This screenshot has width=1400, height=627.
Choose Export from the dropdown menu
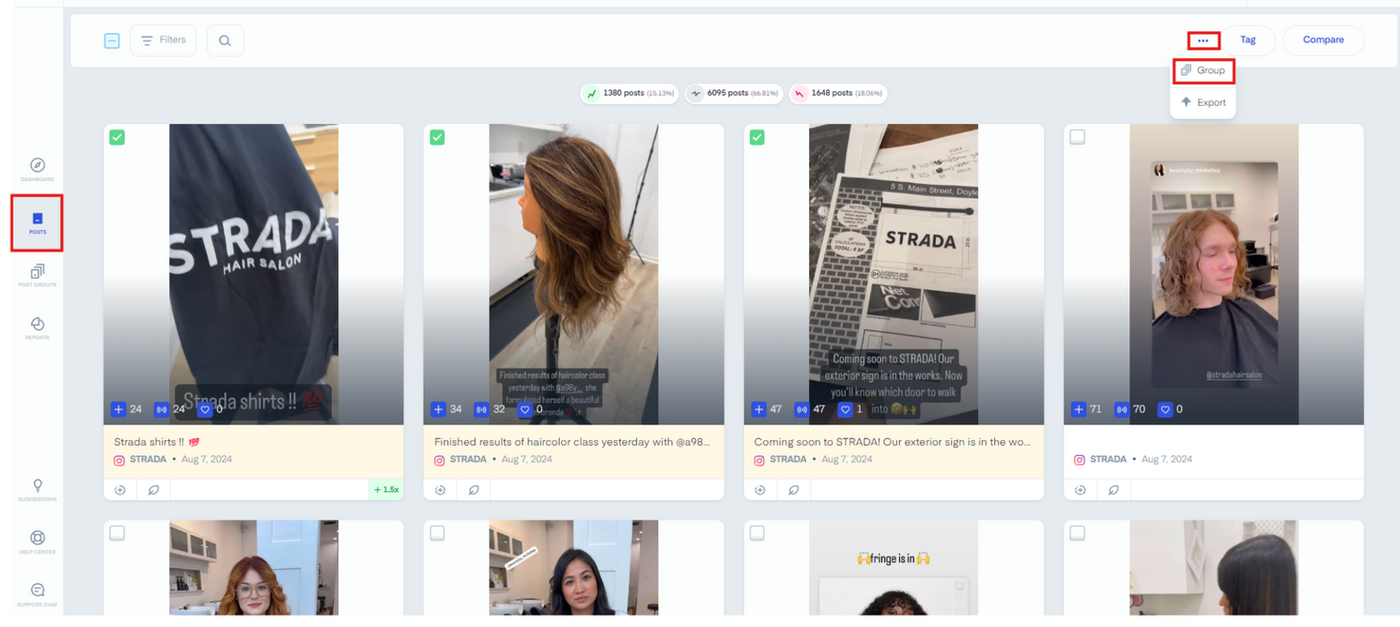click(x=1203, y=102)
